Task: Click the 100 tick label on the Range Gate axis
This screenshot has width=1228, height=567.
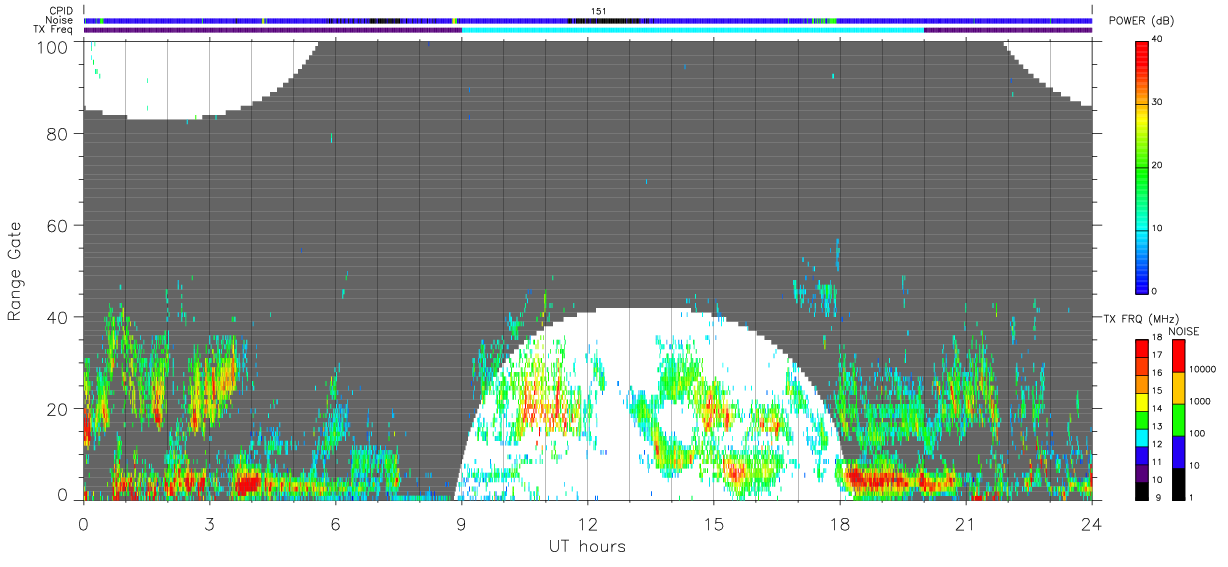Action: tap(55, 47)
